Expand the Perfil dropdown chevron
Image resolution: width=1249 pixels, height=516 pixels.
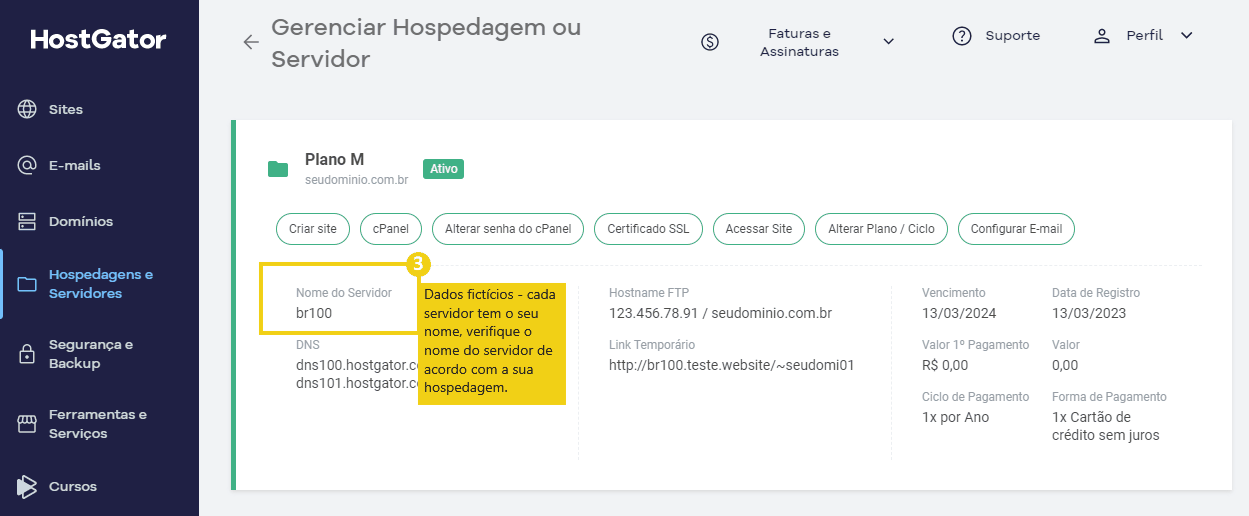coord(1187,36)
